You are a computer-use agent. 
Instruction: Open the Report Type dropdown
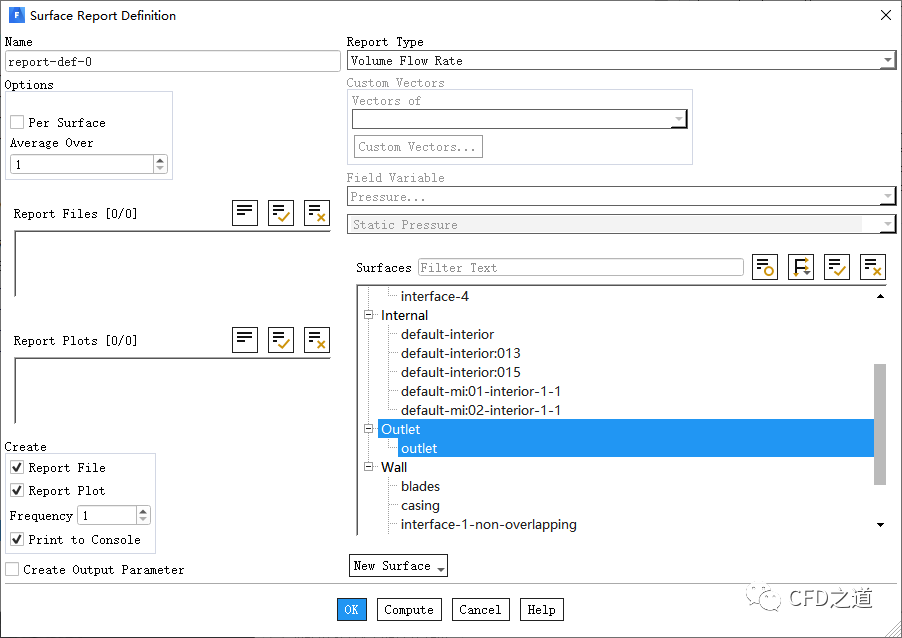click(x=620, y=61)
